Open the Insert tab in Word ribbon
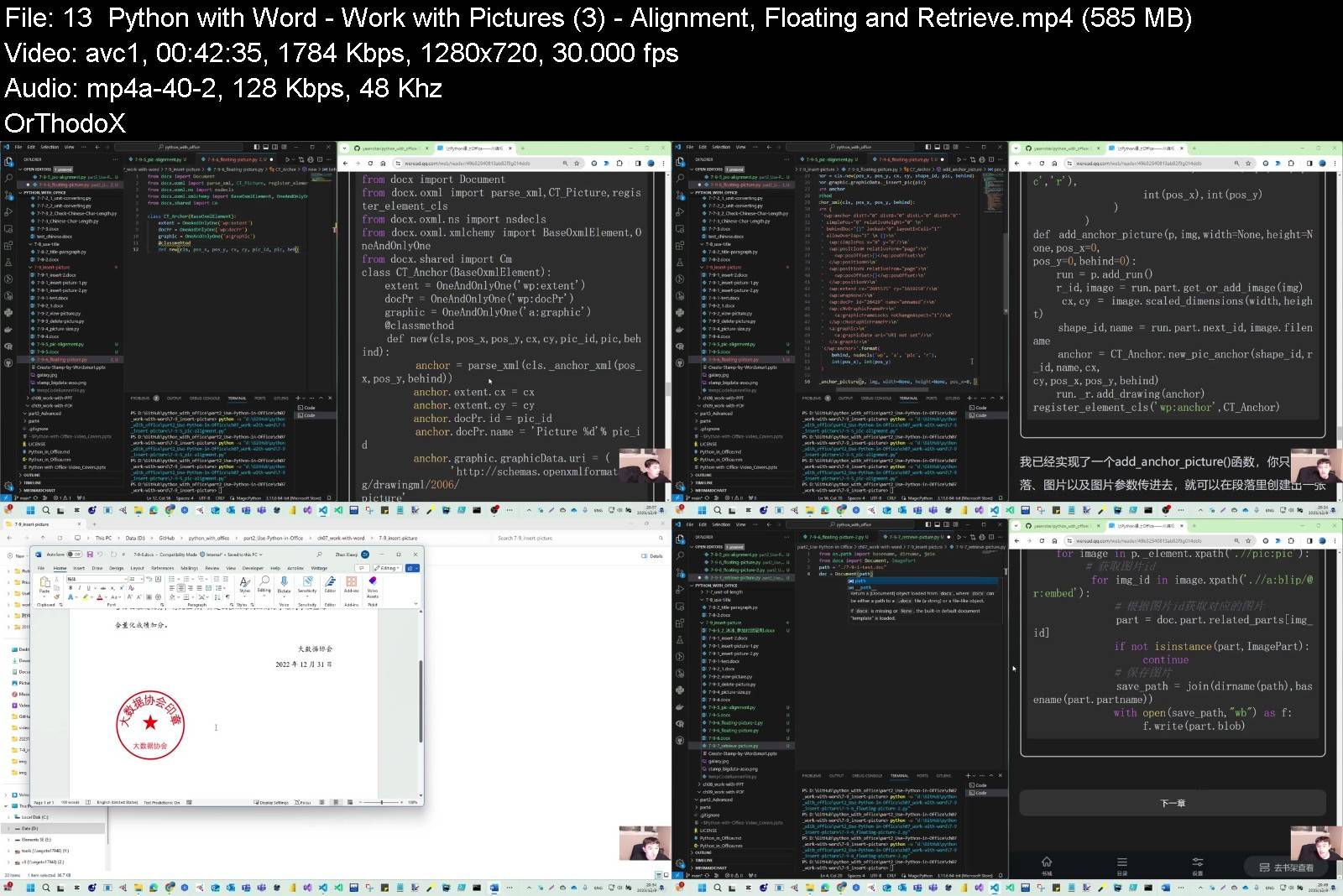1343x896 pixels. pos(79,568)
